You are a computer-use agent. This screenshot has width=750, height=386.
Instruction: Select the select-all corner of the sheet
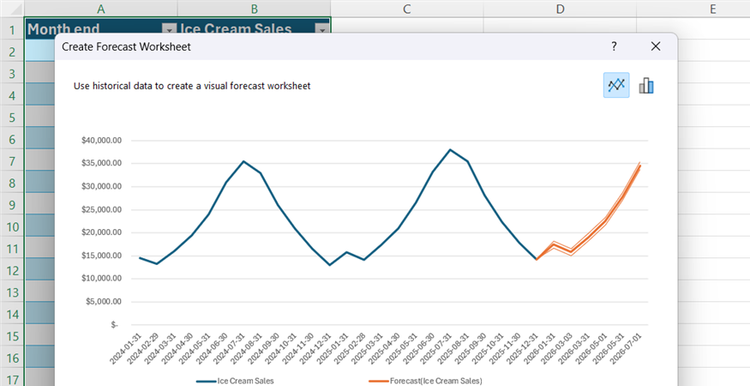pyautogui.click(x=12, y=9)
